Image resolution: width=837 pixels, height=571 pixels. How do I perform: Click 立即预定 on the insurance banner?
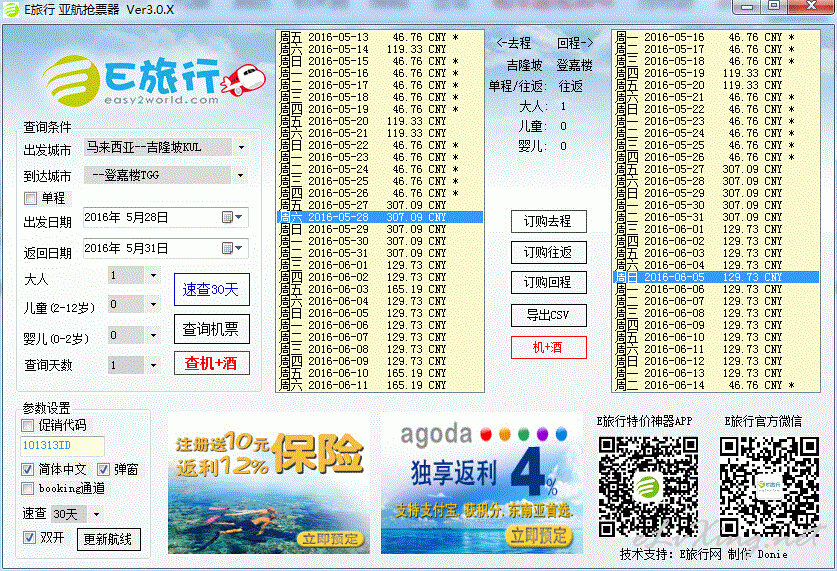(330, 539)
